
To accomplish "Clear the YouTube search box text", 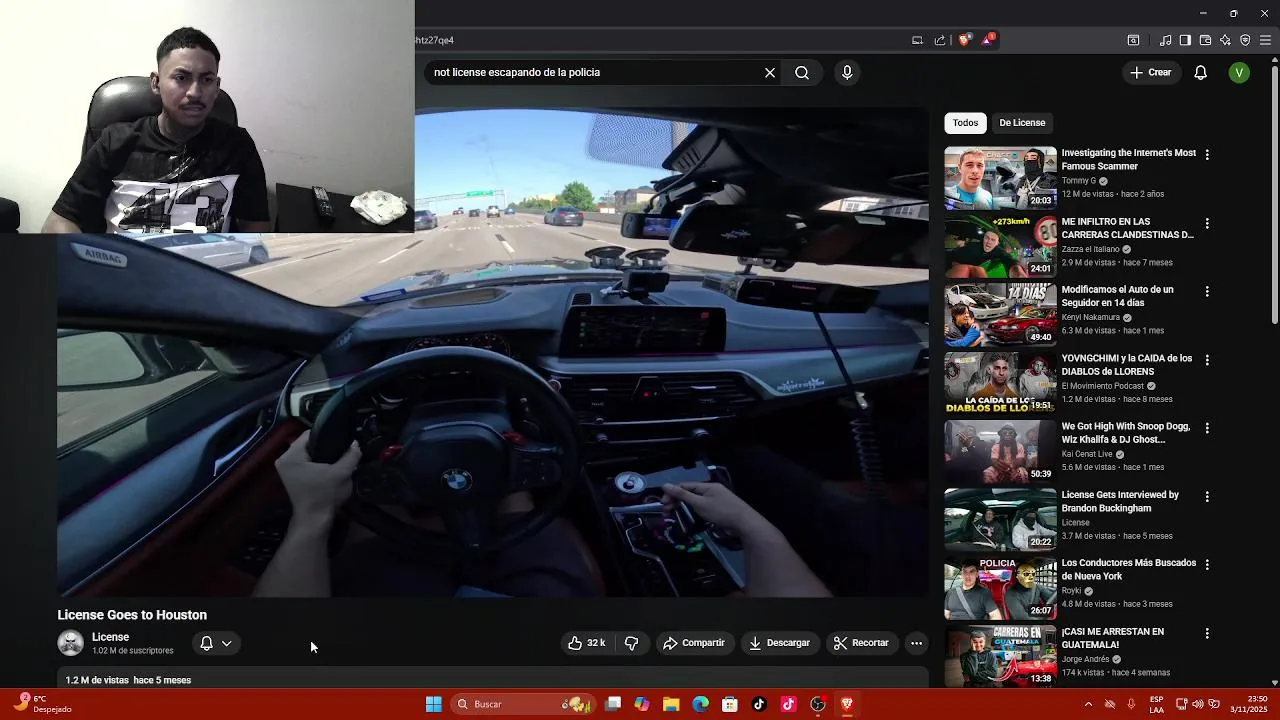I will pyautogui.click(x=770, y=72).
